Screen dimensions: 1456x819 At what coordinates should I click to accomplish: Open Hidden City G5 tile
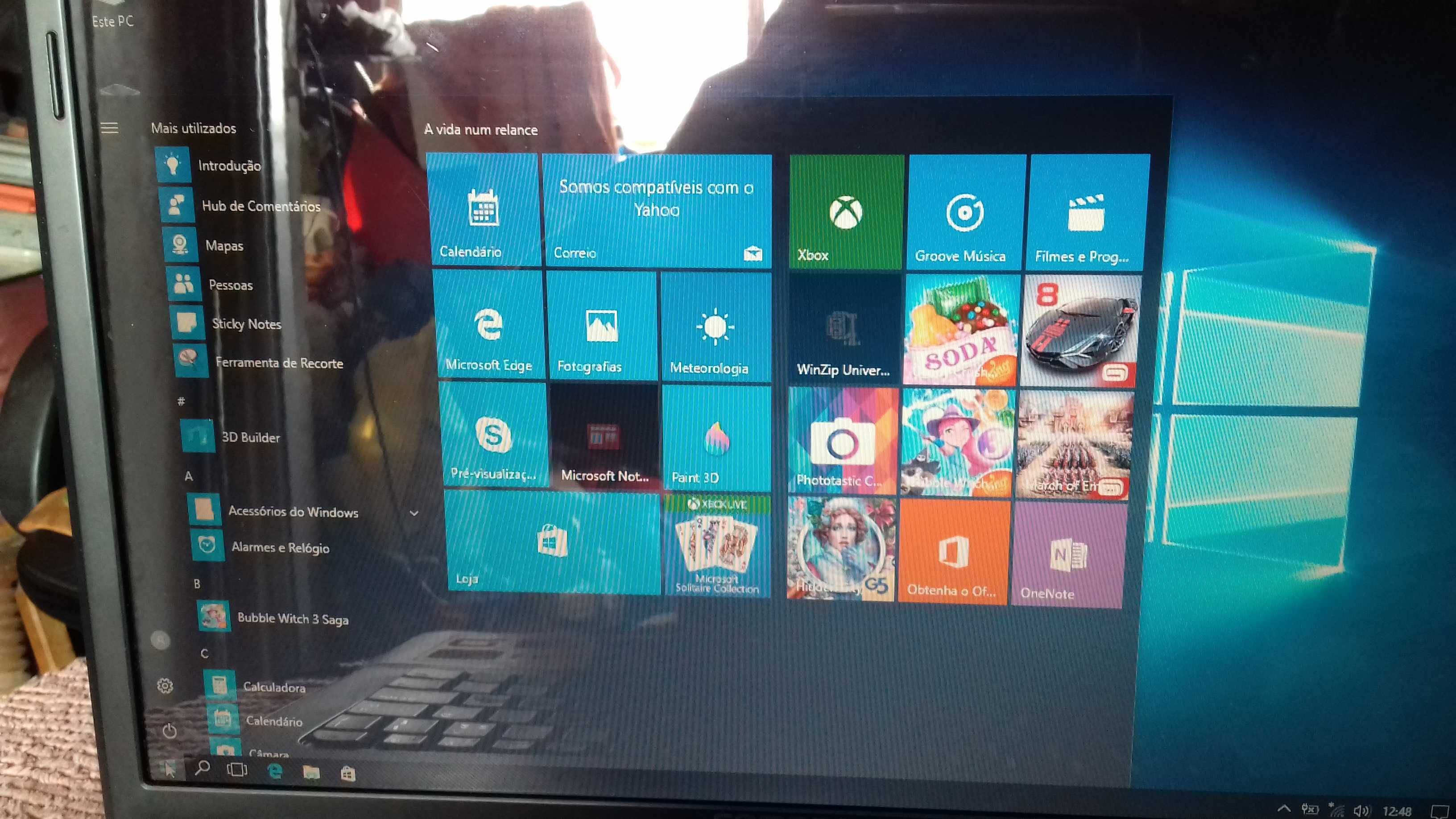[842, 548]
